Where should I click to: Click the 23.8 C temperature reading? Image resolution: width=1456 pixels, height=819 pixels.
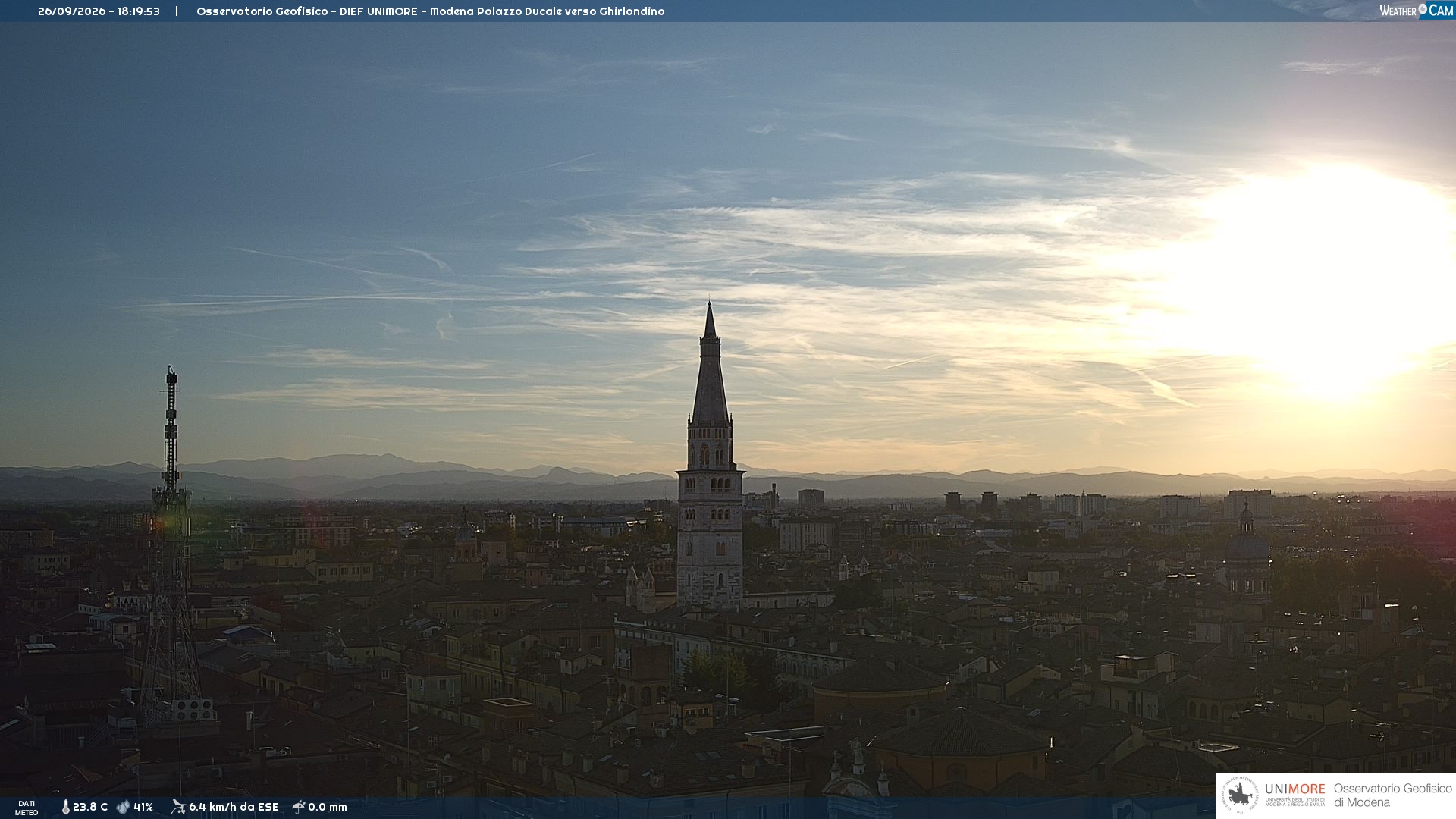pyautogui.click(x=90, y=807)
